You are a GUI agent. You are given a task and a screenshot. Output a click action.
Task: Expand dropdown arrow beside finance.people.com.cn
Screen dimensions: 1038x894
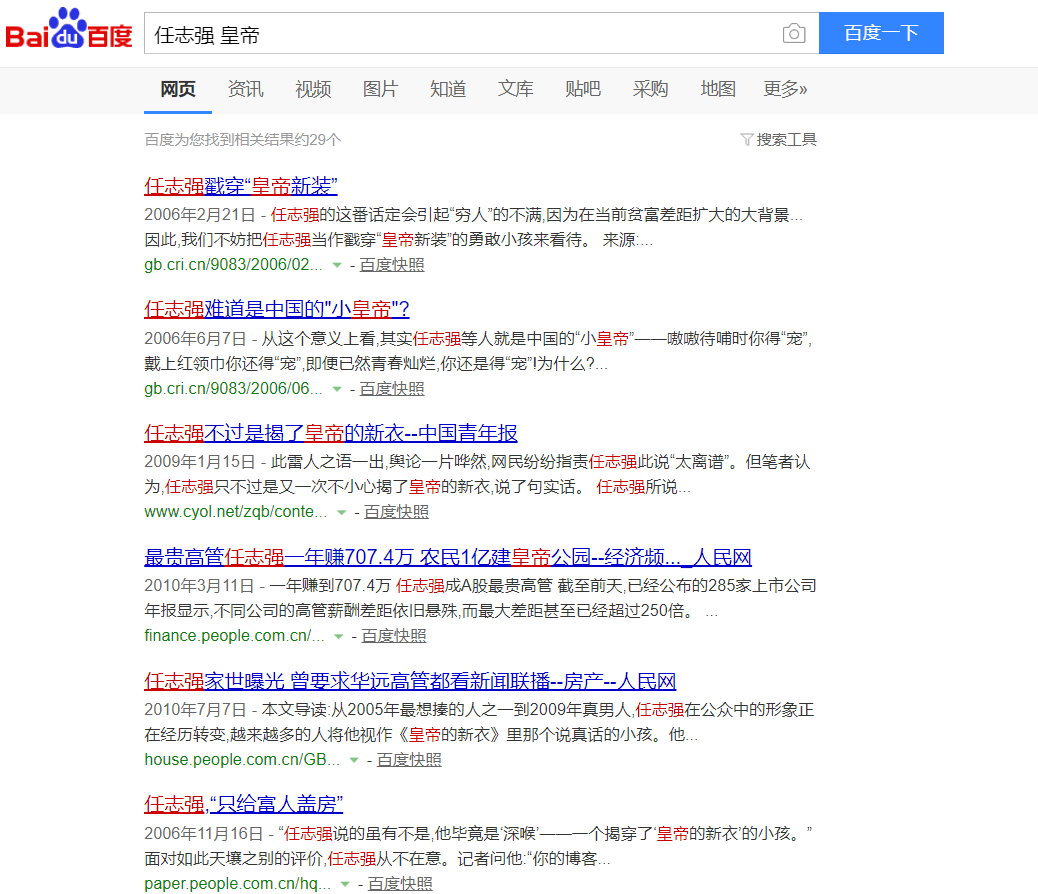coord(339,637)
